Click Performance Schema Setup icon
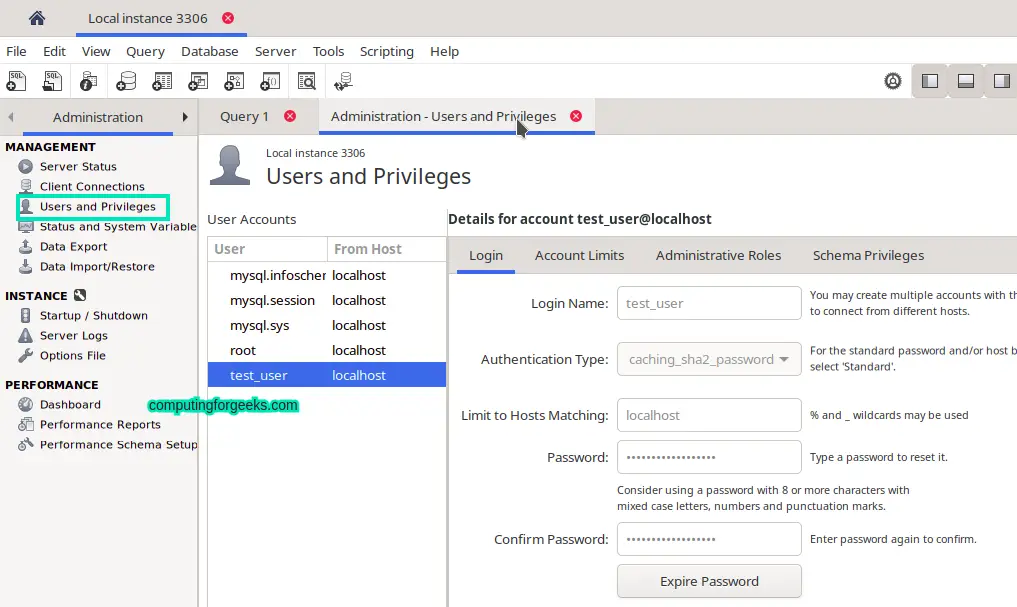Viewport: 1017px width, 607px height. (25, 445)
